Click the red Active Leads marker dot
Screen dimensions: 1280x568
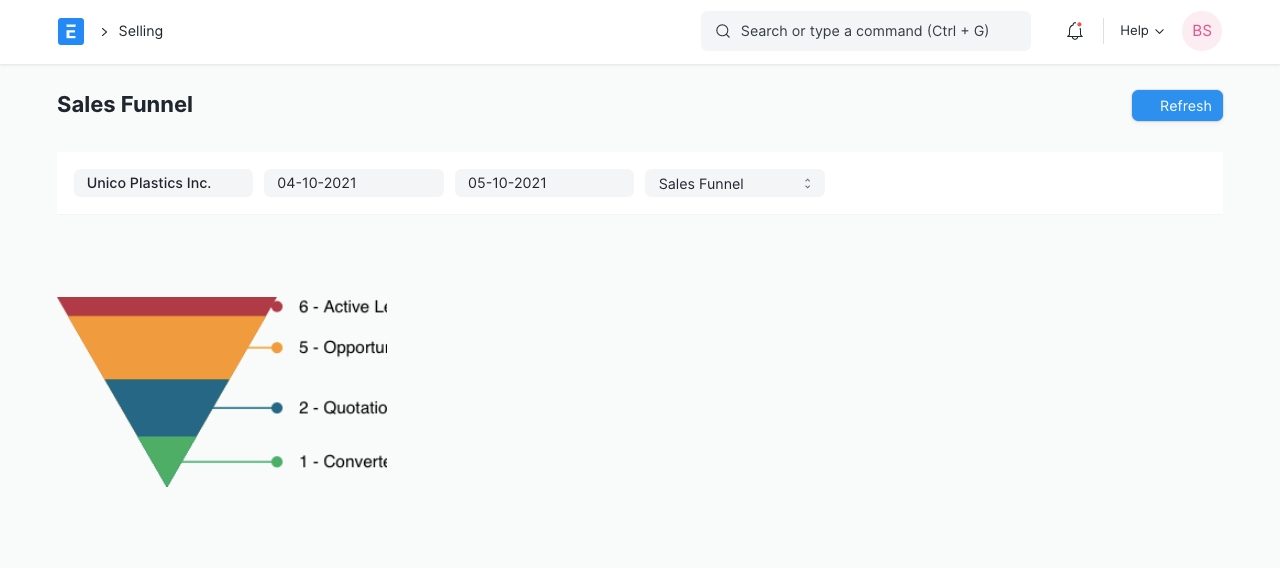click(277, 307)
